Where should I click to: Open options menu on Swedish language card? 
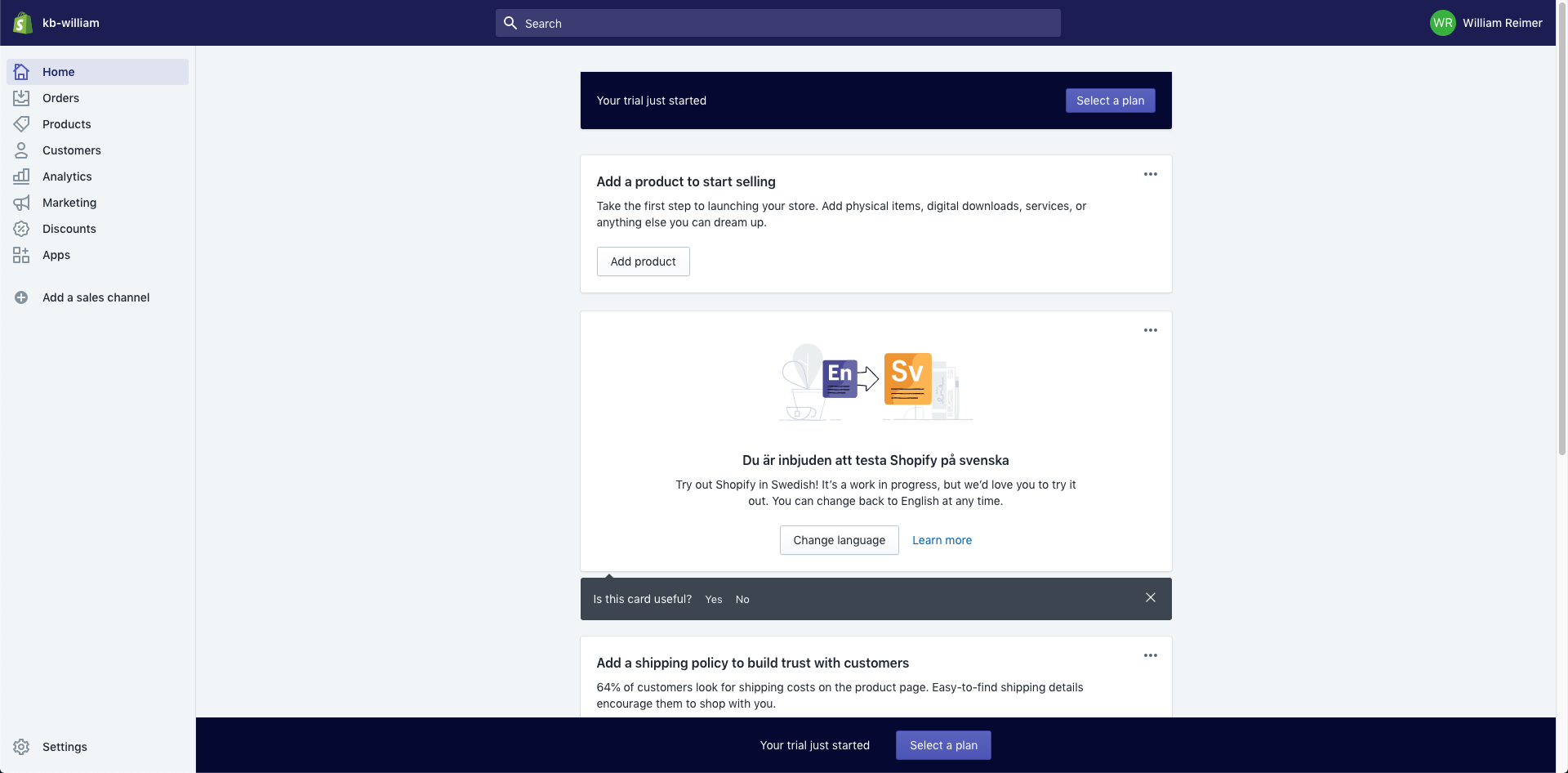tap(1150, 330)
